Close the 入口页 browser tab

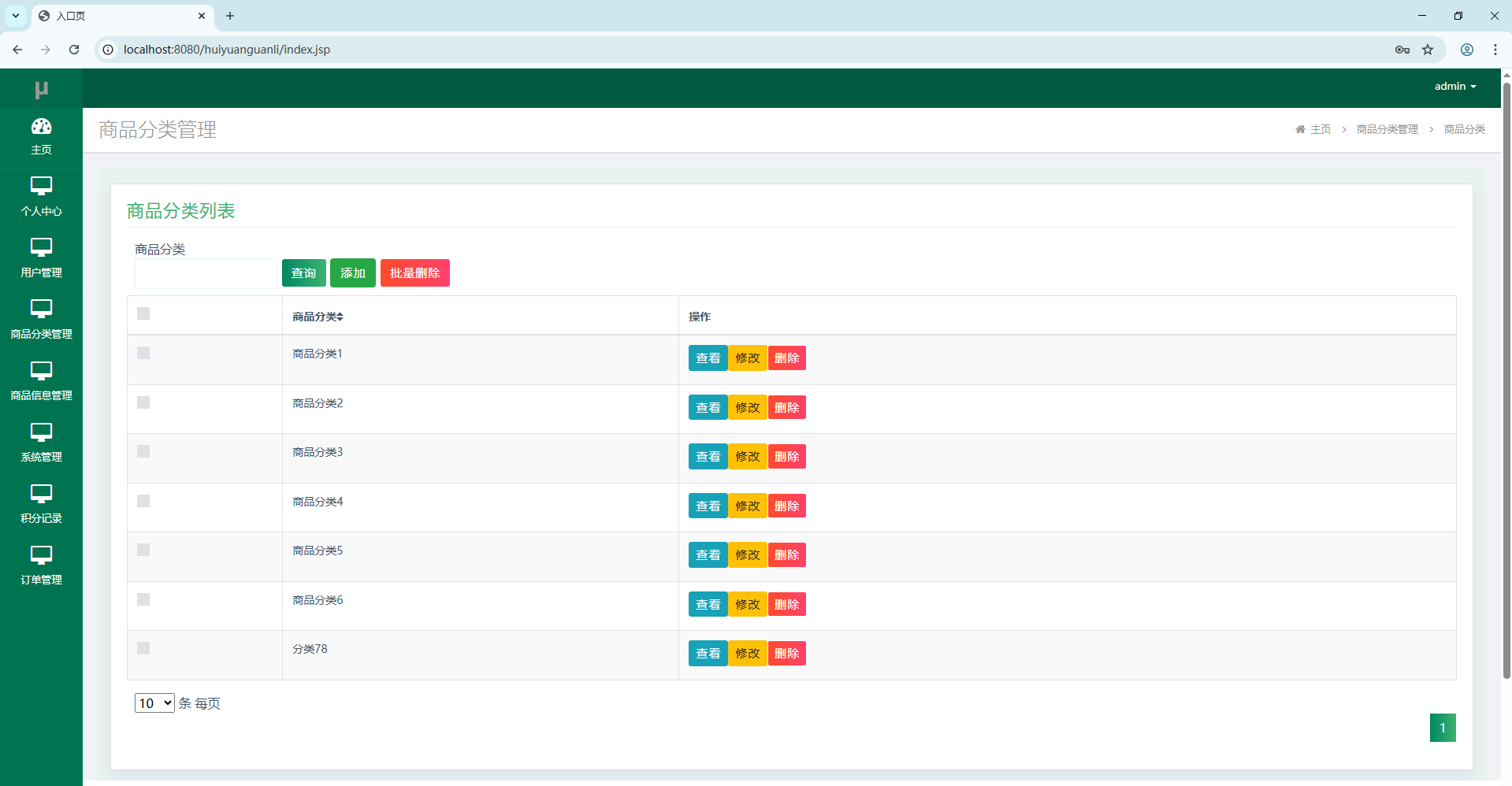click(x=202, y=16)
